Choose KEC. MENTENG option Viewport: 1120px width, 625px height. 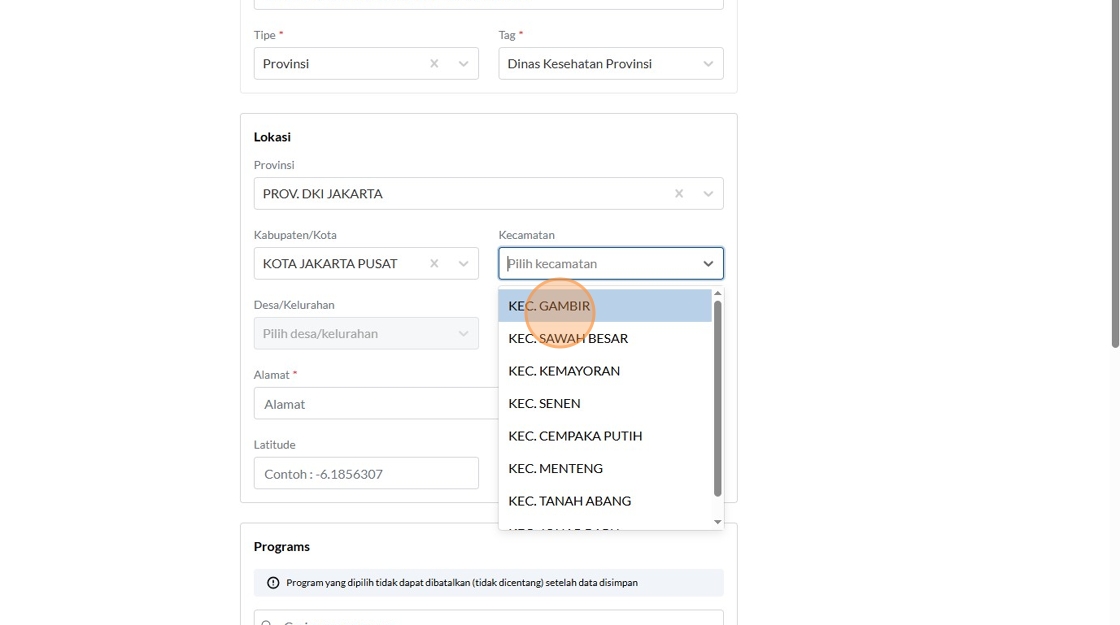tap(555, 468)
